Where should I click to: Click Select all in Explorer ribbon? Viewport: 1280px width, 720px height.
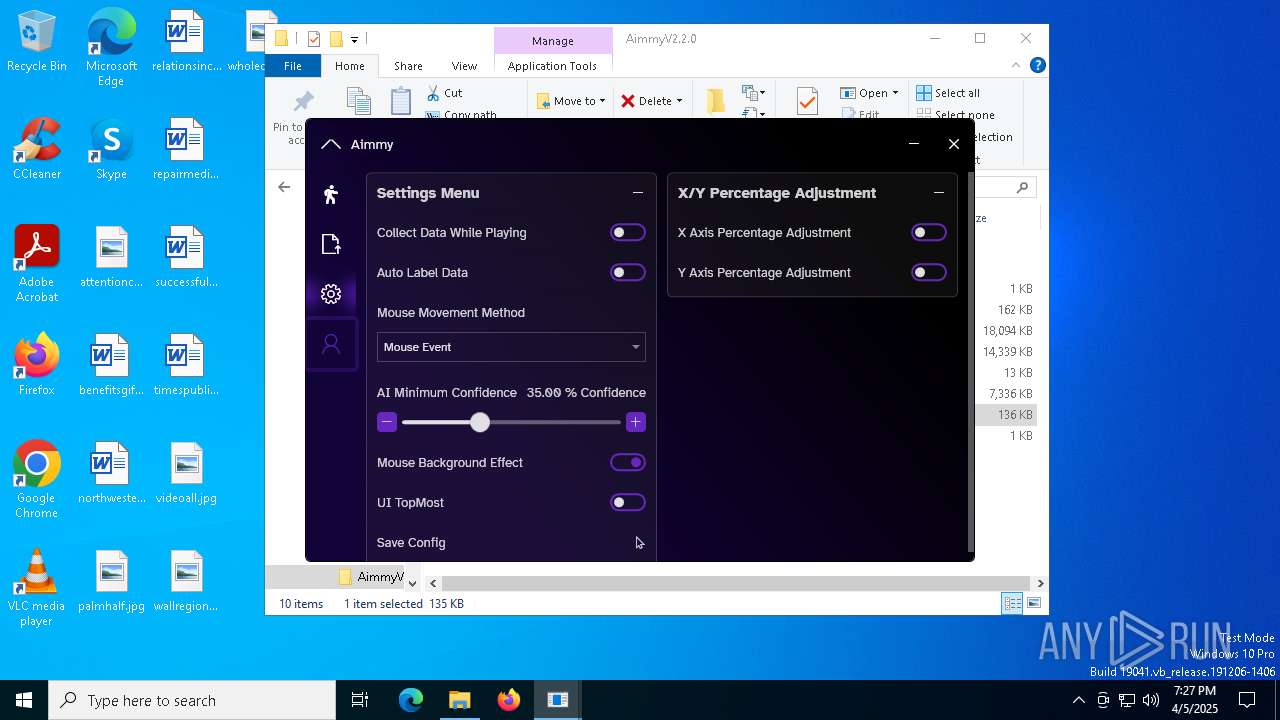[948, 93]
